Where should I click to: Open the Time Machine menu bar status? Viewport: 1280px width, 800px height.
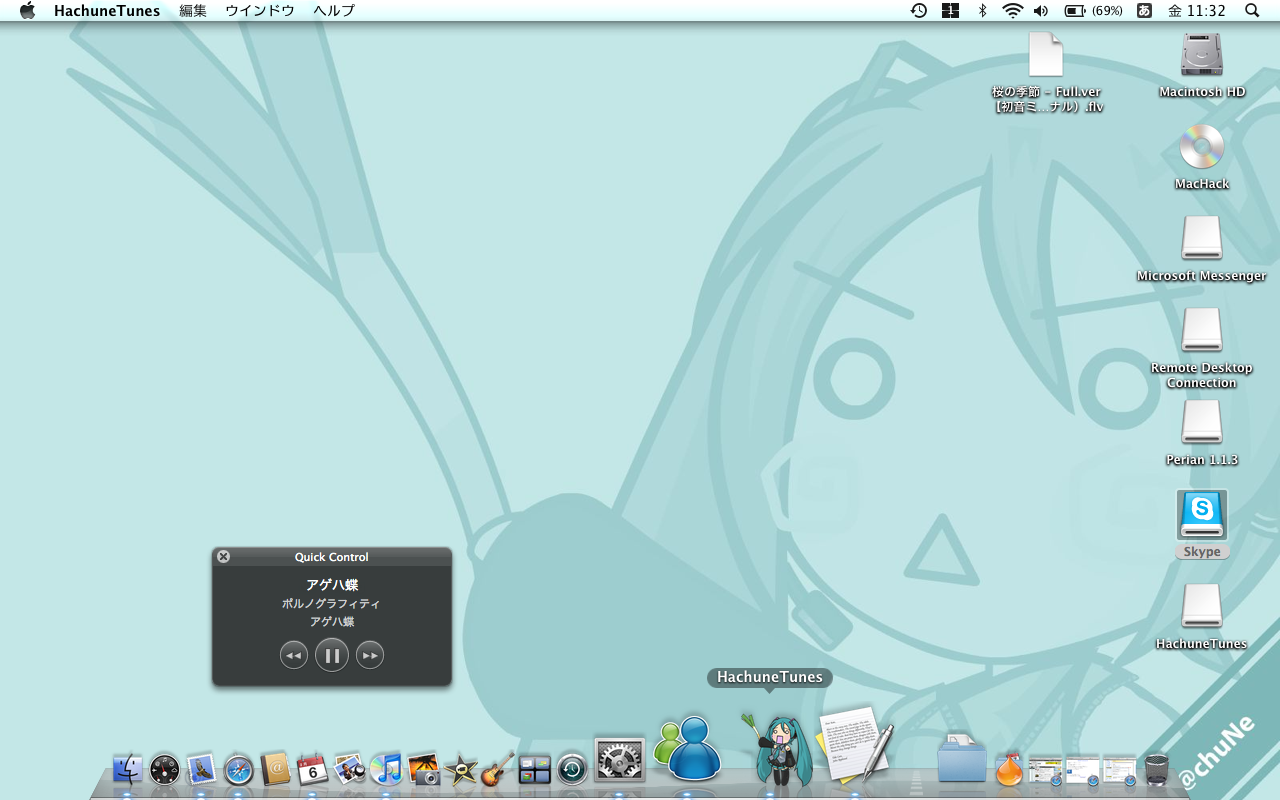tap(919, 11)
